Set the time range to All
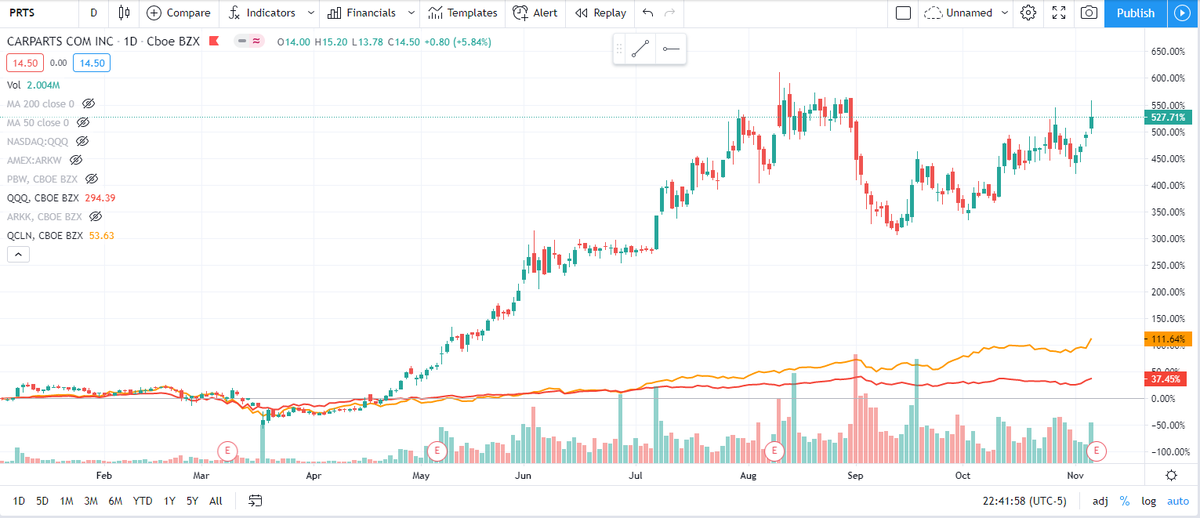 pos(215,500)
